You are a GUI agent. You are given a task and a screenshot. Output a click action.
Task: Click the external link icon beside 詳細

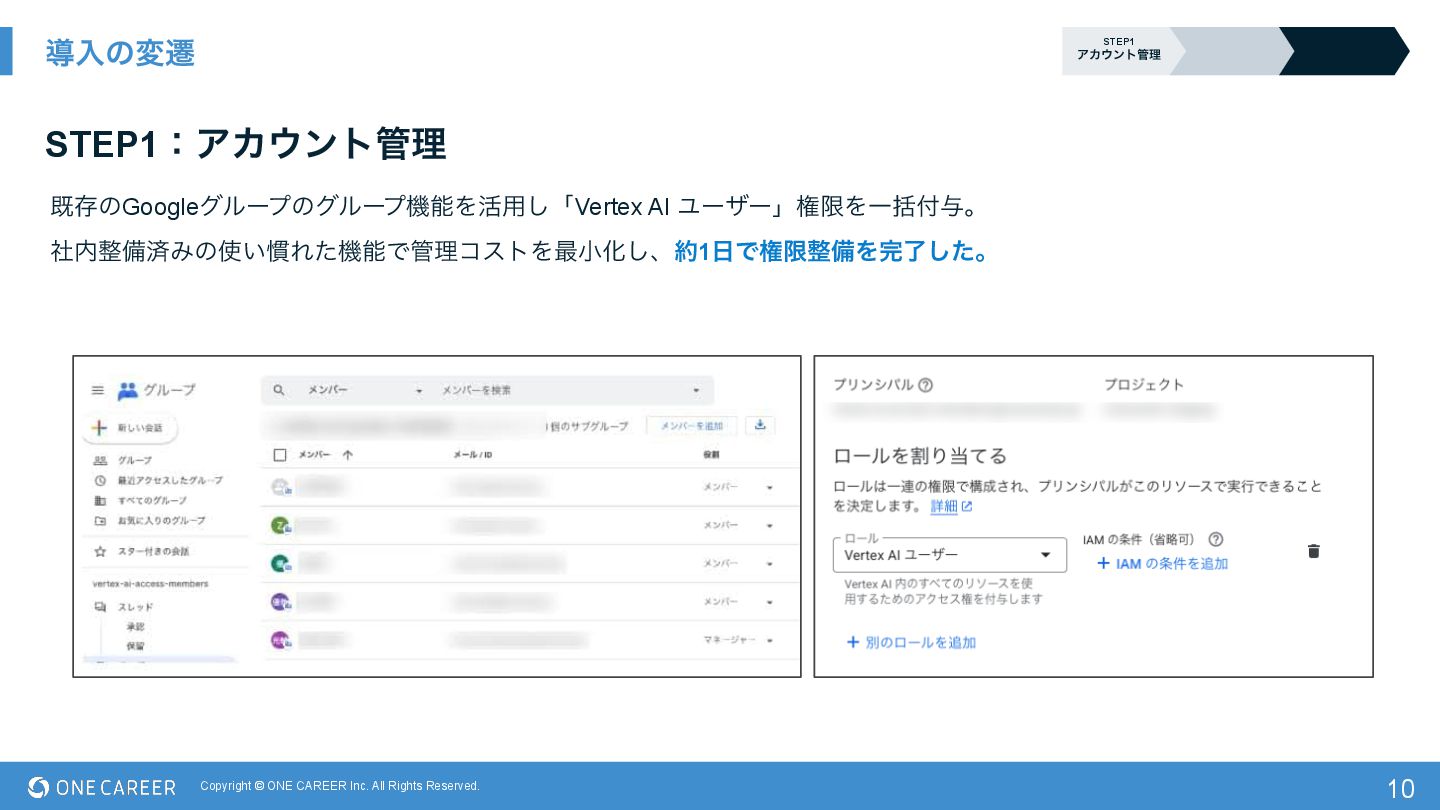pos(967,507)
